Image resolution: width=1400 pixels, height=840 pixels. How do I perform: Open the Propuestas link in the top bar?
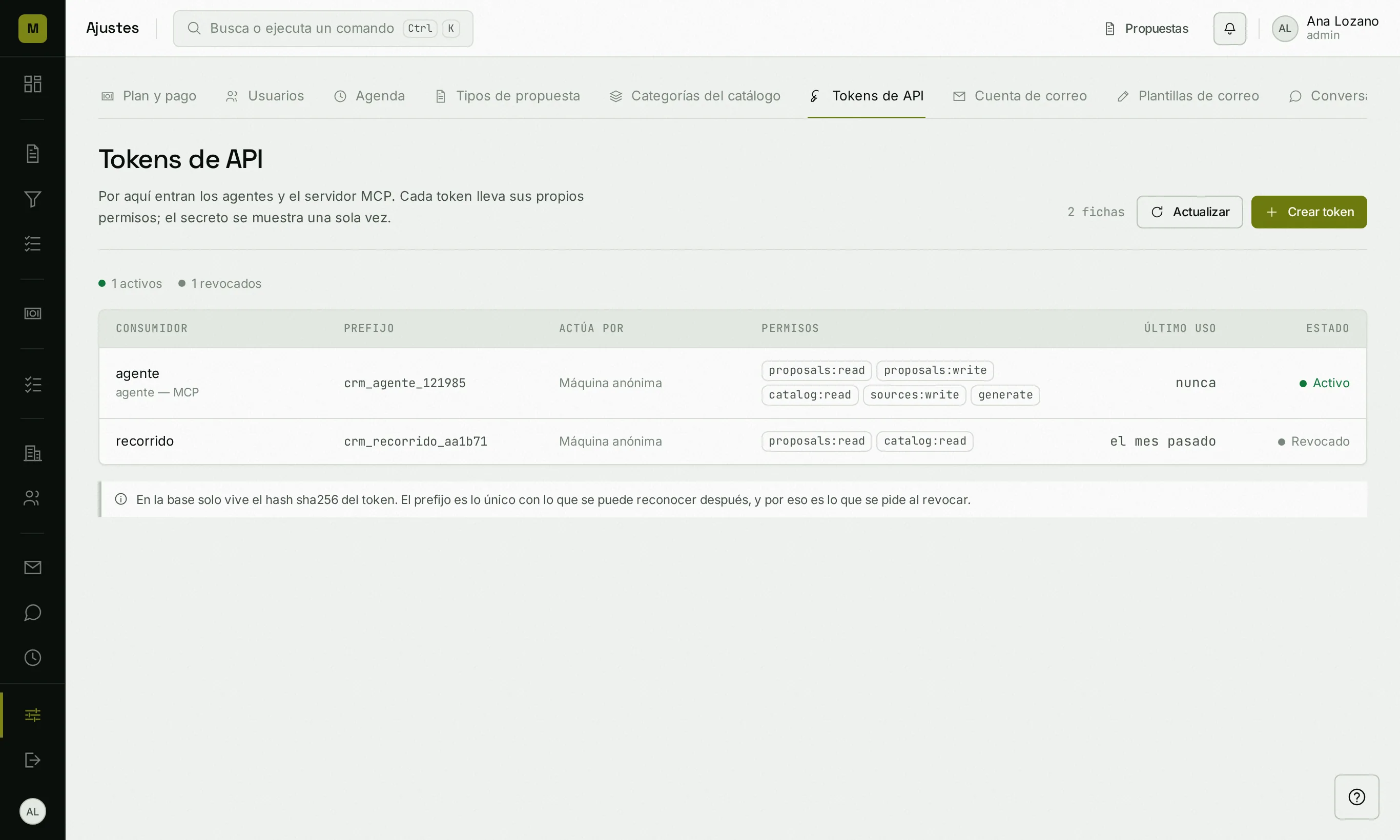(x=1146, y=28)
